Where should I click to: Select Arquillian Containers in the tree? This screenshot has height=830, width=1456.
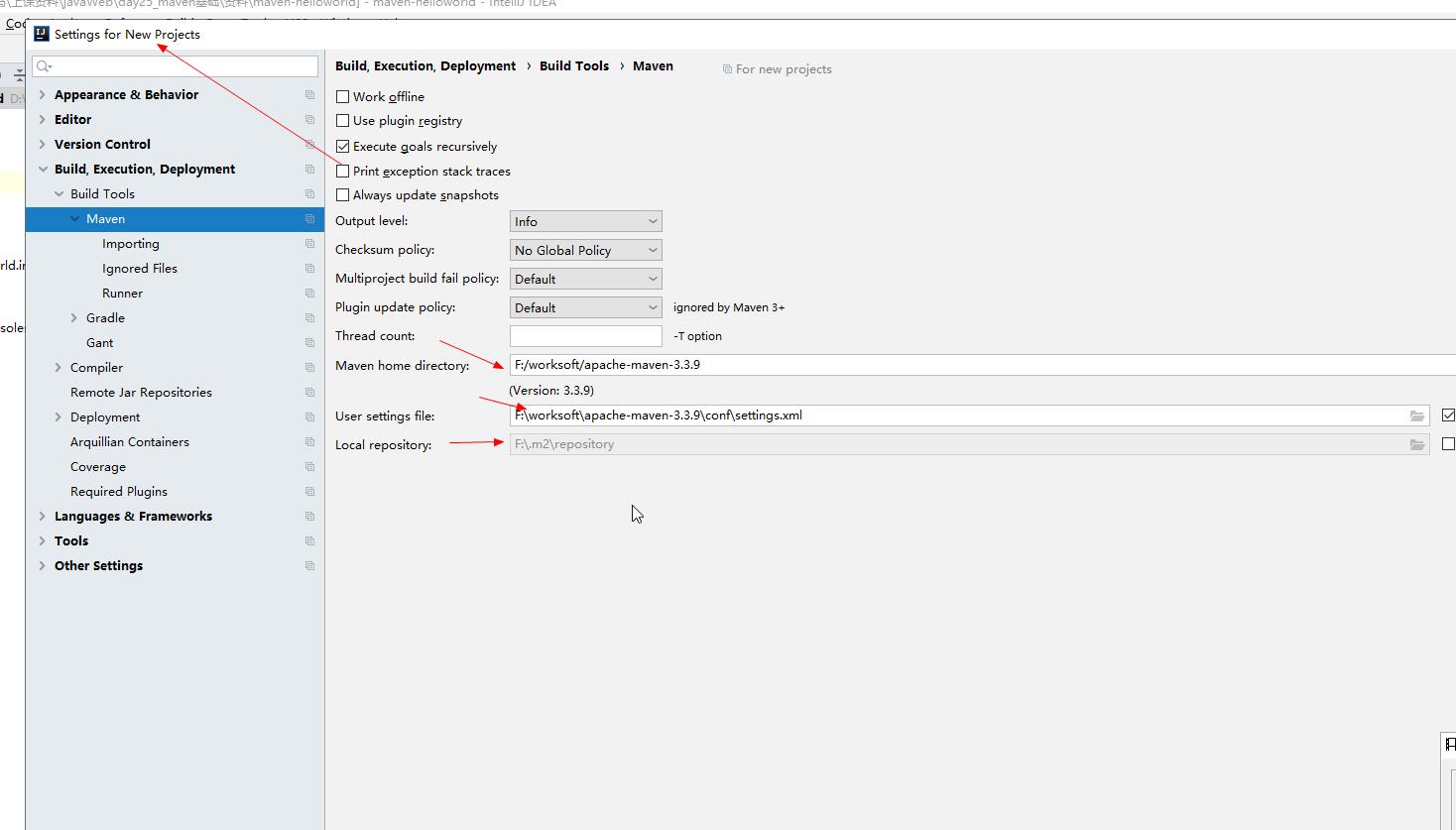130,442
